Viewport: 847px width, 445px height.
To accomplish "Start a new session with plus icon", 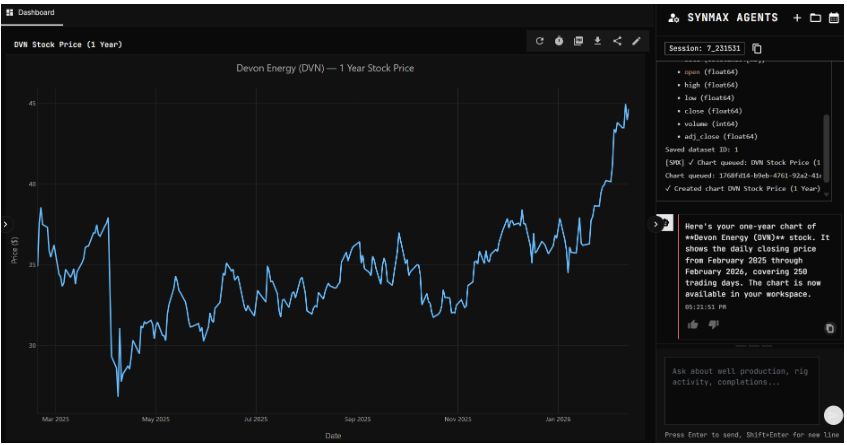I will 797,18.
